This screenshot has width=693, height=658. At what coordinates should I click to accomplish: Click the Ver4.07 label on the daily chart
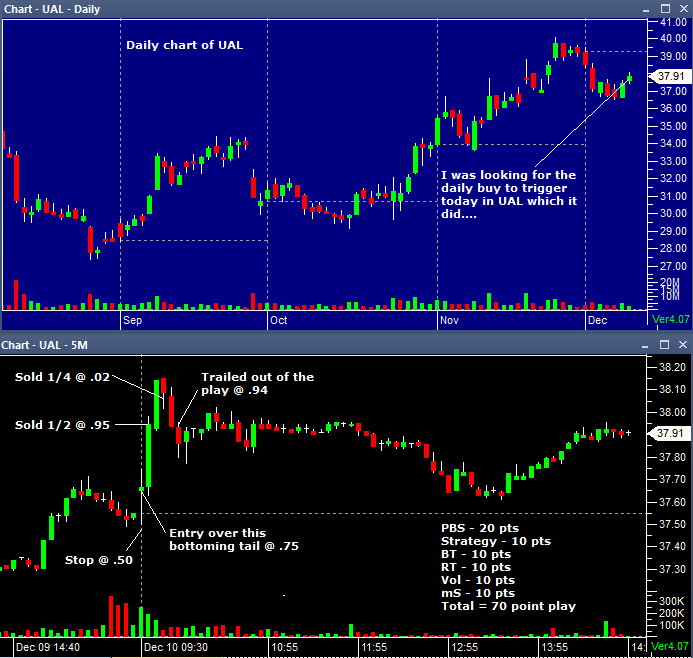[670, 319]
